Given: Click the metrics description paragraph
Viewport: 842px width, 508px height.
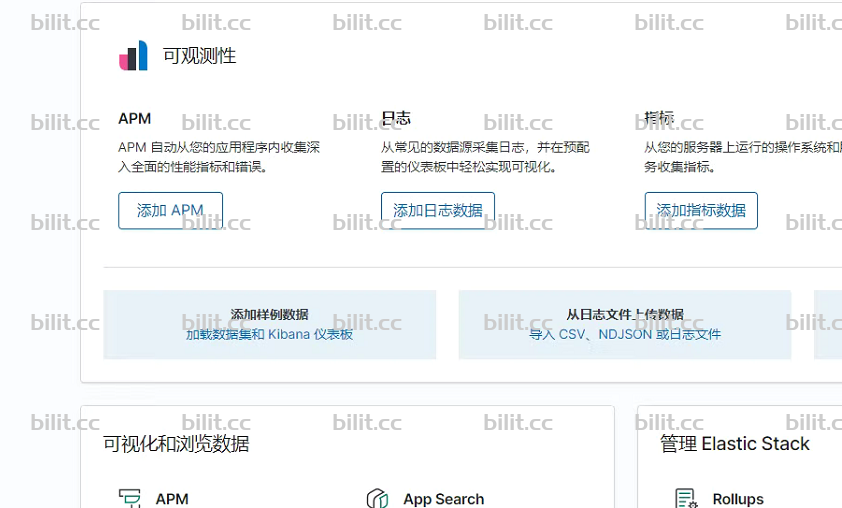Looking at the screenshot, I should coord(743,157).
